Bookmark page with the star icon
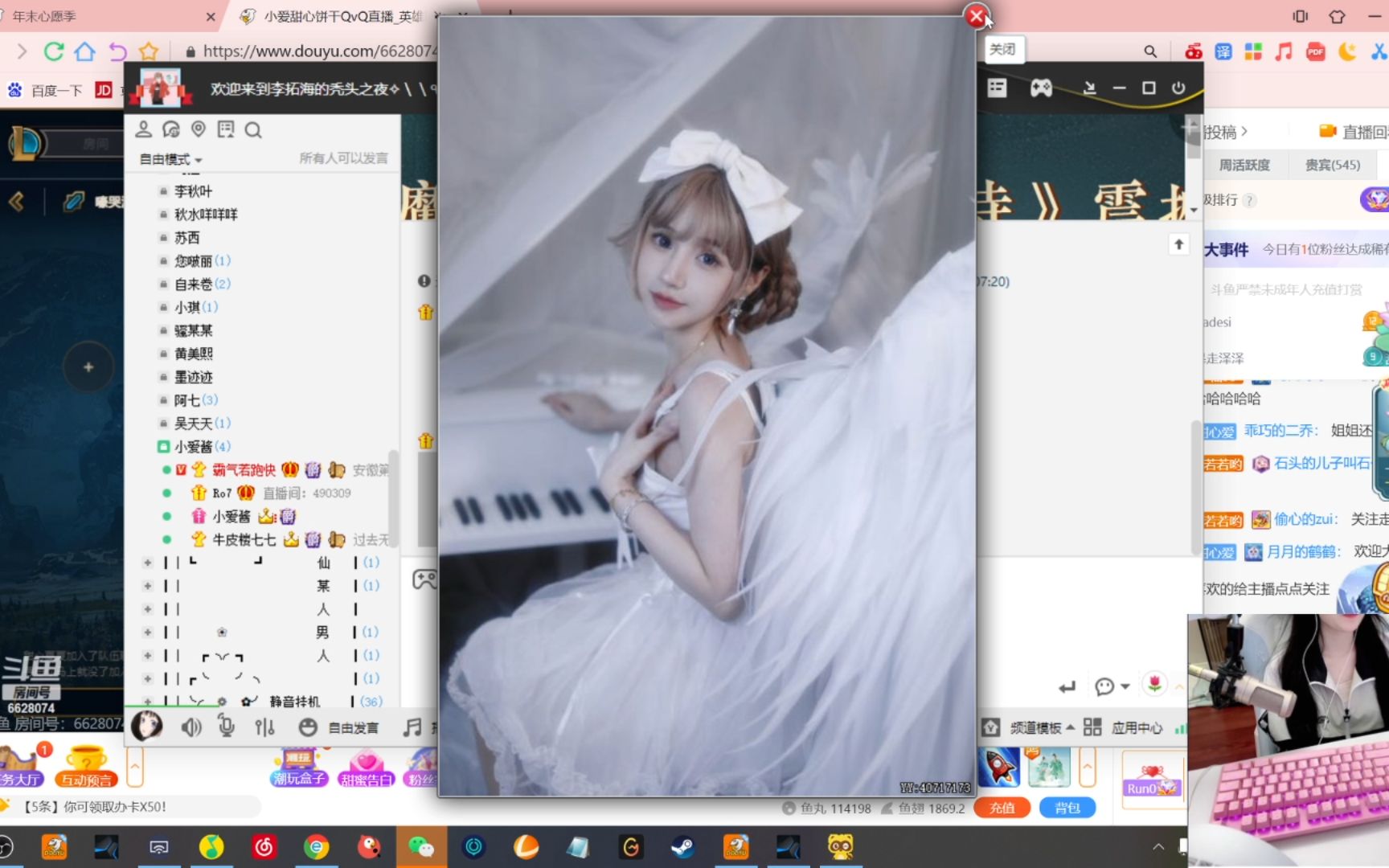Image resolution: width=1389 pixels, height=868 pixels. (x=149, y=51)
